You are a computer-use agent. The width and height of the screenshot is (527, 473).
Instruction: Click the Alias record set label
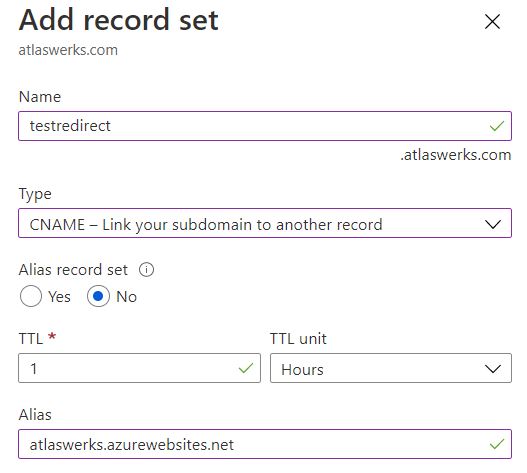73,270
